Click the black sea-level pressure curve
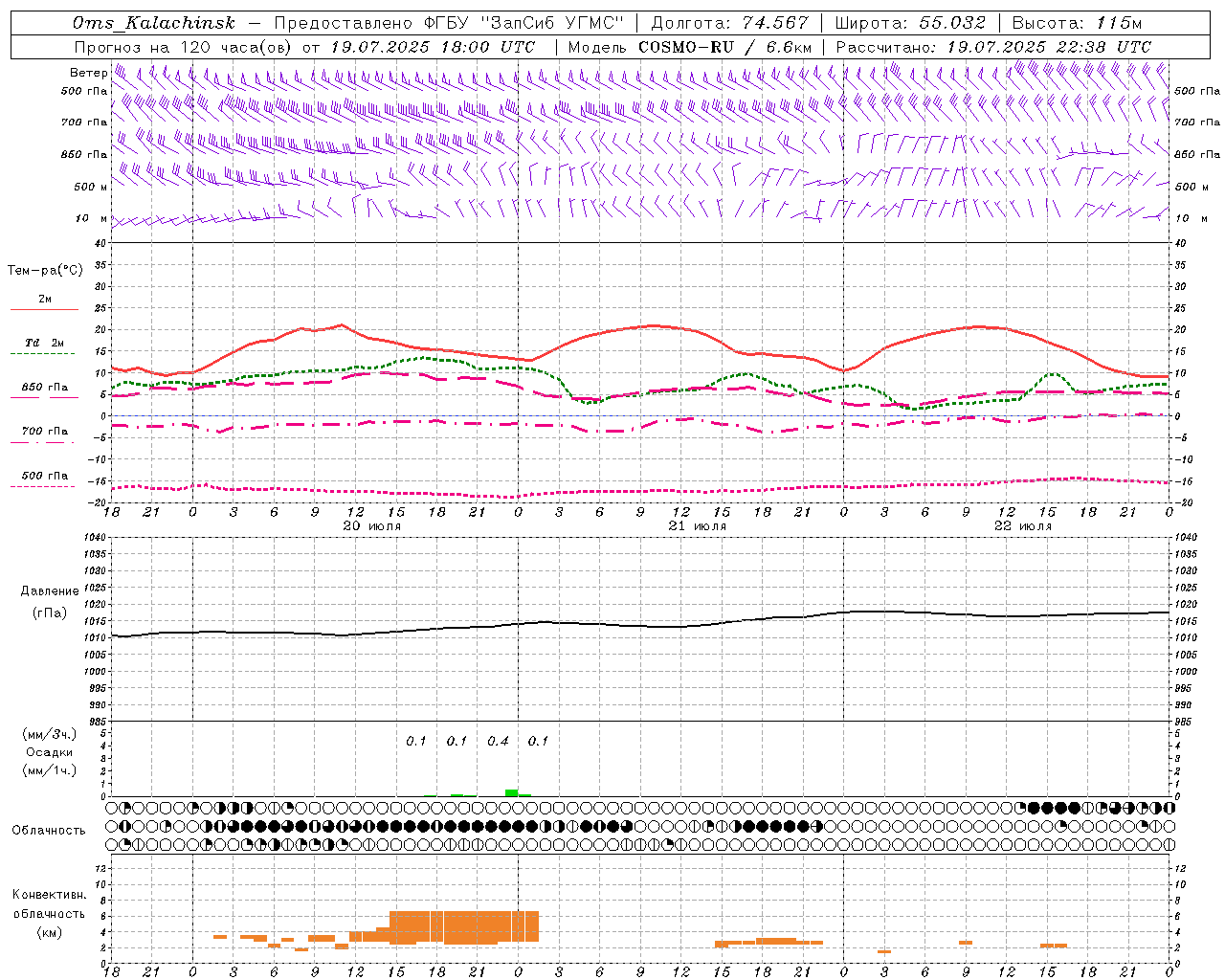 [640, 625]
